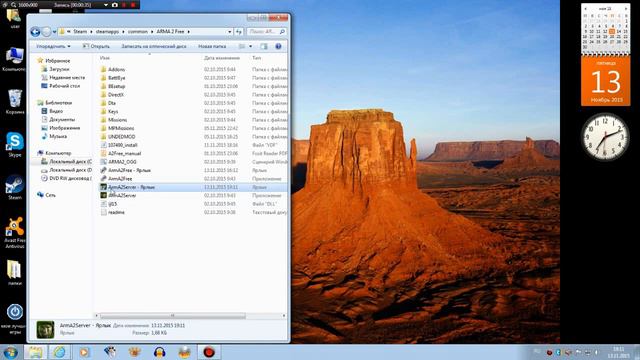Select the ARMA2_OGG script file
The height and width of the screenshot is (360, 640).
click(122, 162)
